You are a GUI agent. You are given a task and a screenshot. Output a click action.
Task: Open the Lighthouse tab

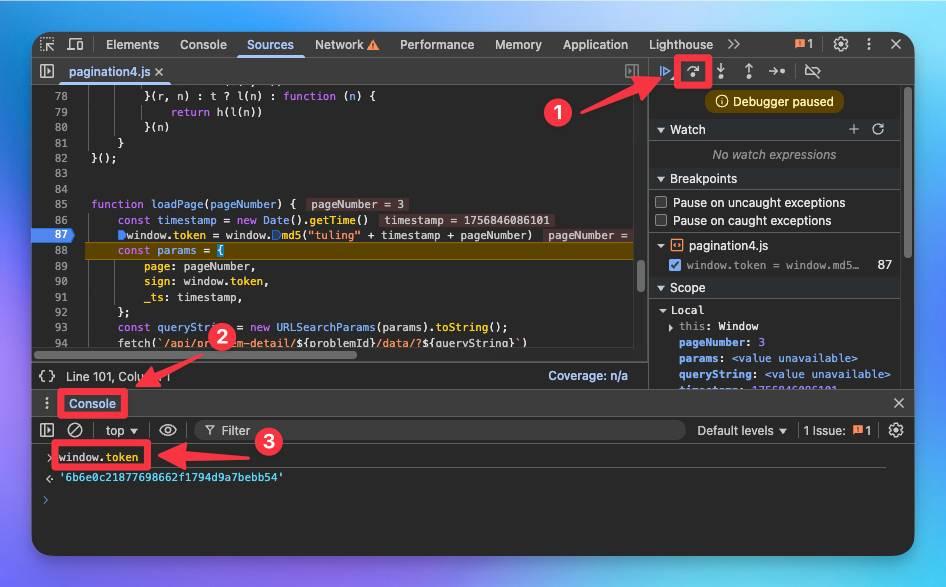coord(681,45)
